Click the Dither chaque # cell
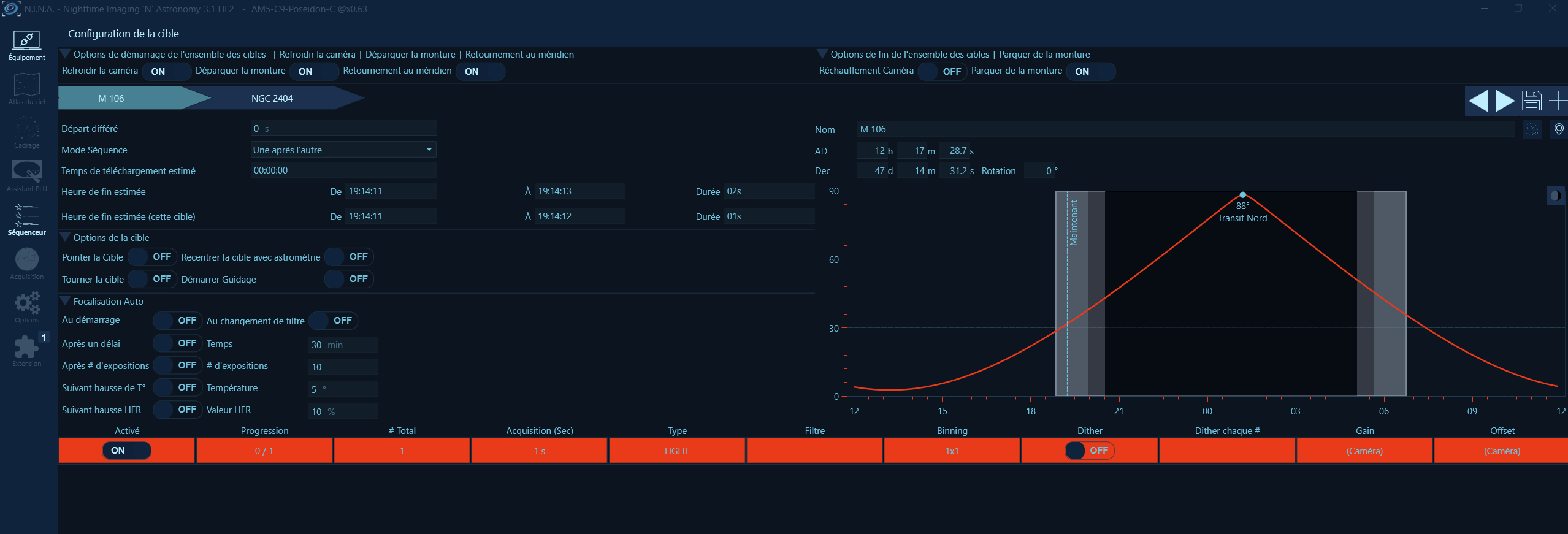1568x534 pixels. 1227,451
